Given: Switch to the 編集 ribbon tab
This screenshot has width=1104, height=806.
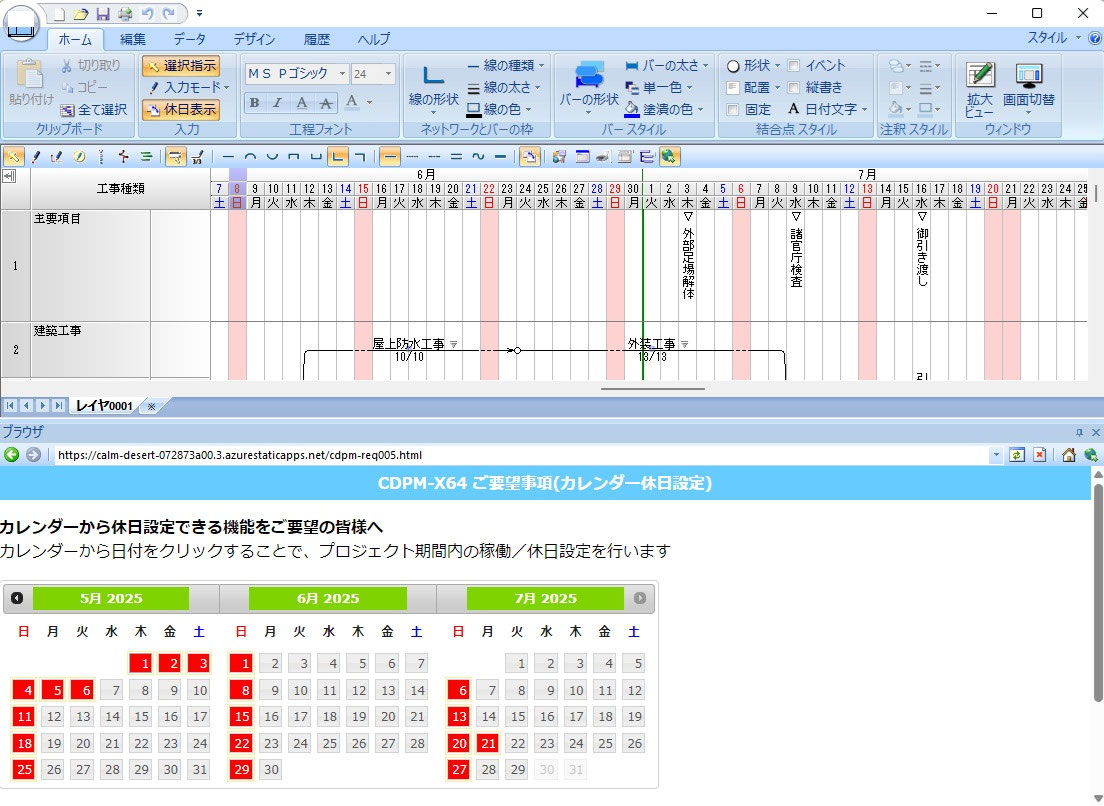Looking at the screenshot, I should pos(132,39).
